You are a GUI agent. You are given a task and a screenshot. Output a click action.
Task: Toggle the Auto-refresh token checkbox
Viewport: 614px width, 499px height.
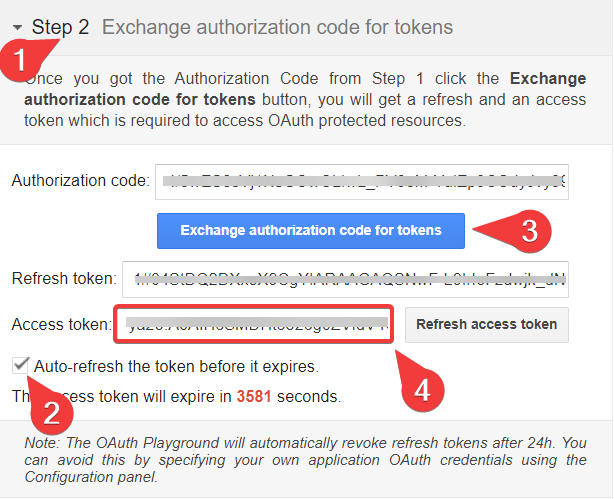point(21,365)
